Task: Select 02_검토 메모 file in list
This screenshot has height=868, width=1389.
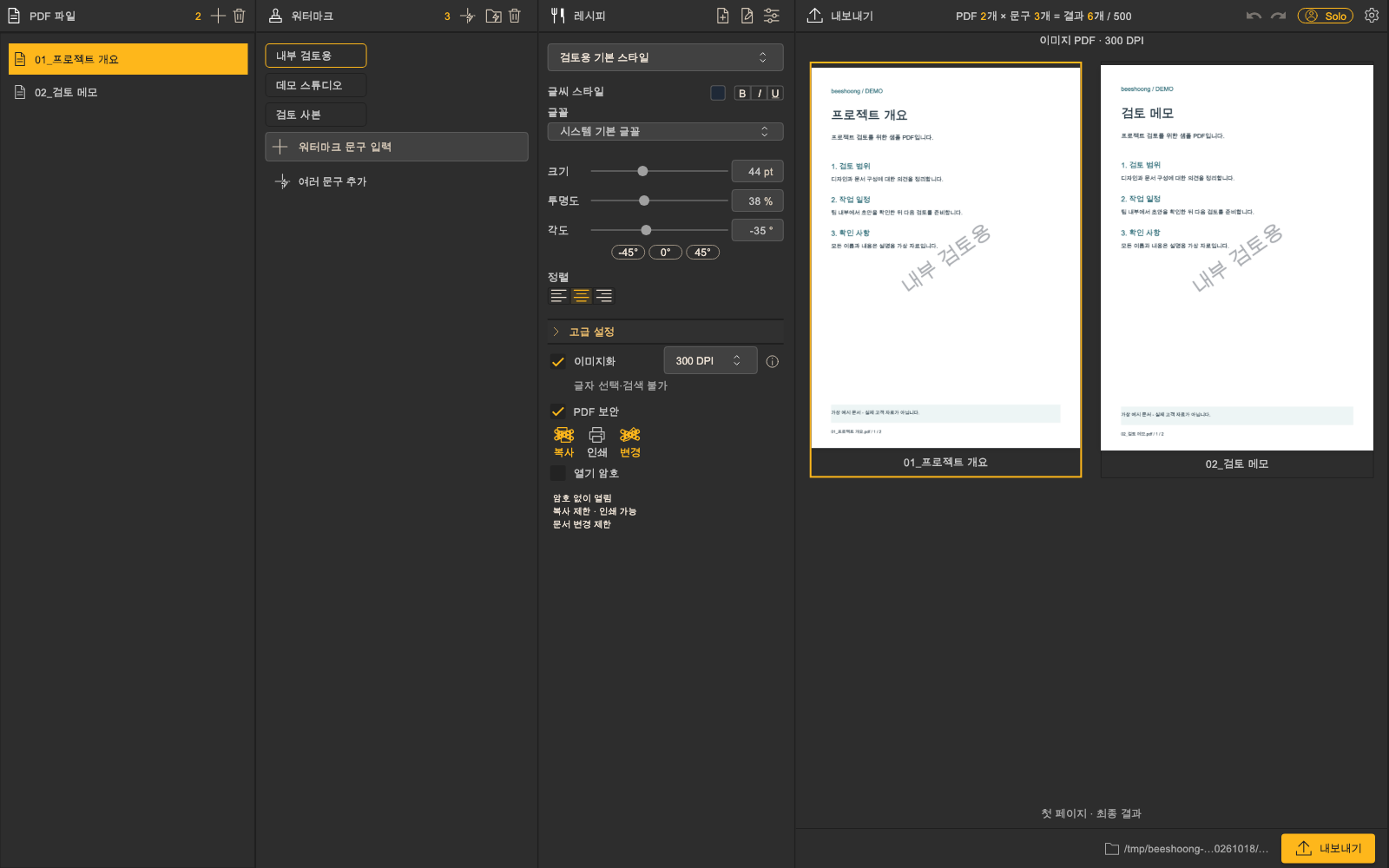Action: (x=128, y=92)
